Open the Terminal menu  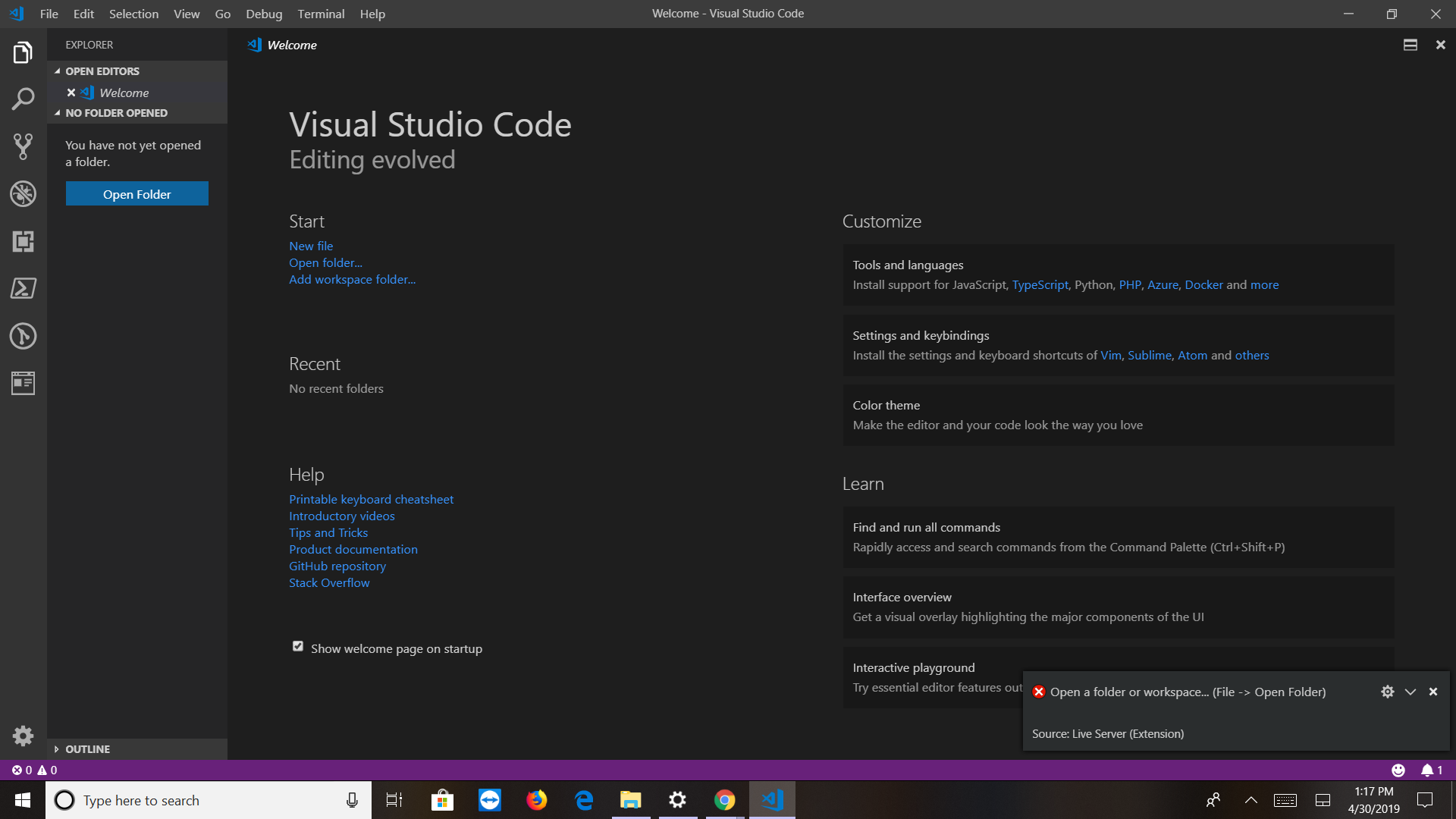pyautogui.click(x=321, y=14)
